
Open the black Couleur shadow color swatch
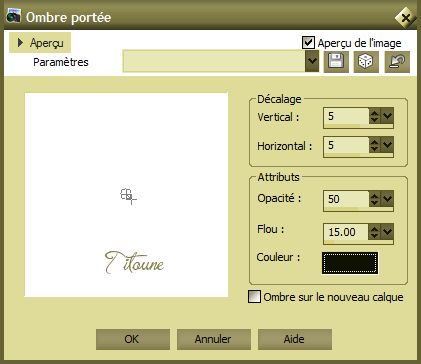pos(350,263)
